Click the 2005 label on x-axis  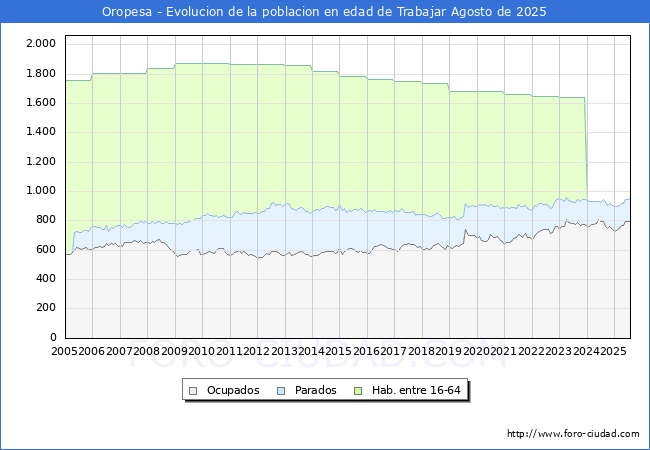pyautogui.click(x=64, y=351)
